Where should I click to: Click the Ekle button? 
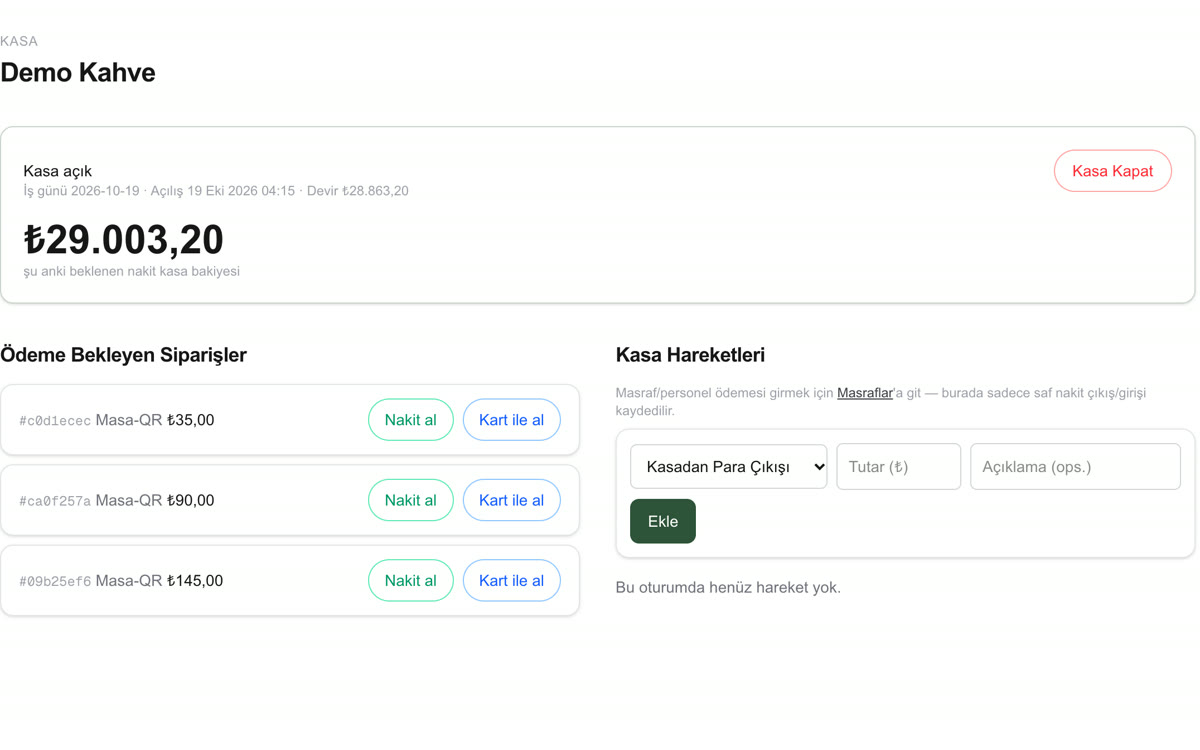point(662,521)
